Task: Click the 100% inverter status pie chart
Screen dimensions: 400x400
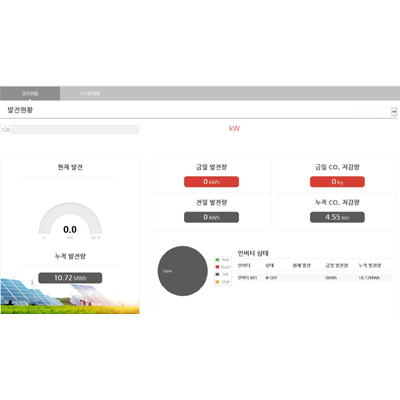Action: 183,271
